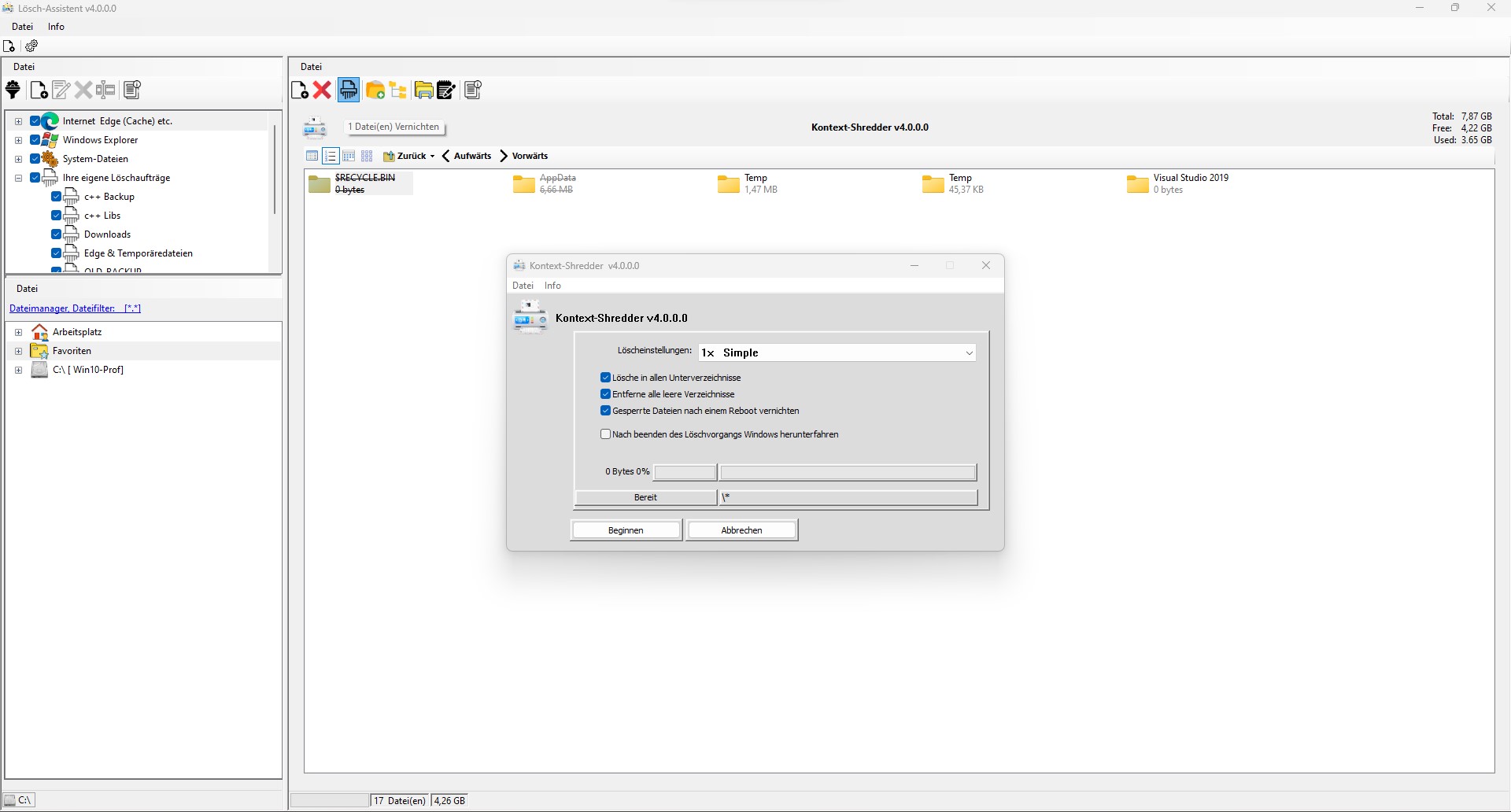Switch to details view icon
1511x812 pixels.
click(312, 156)
